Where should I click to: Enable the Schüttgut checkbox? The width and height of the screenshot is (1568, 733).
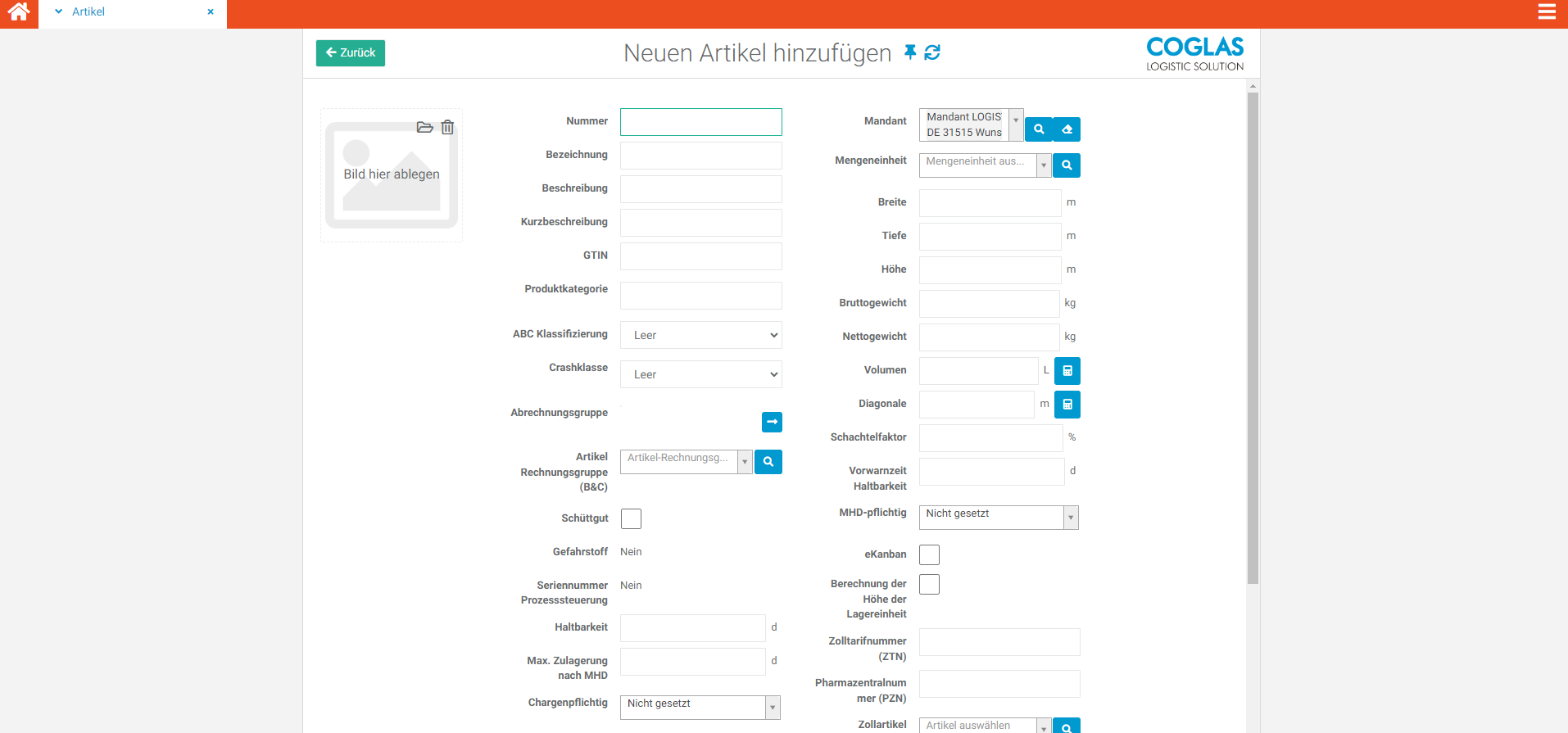click(x=631, y=518)
